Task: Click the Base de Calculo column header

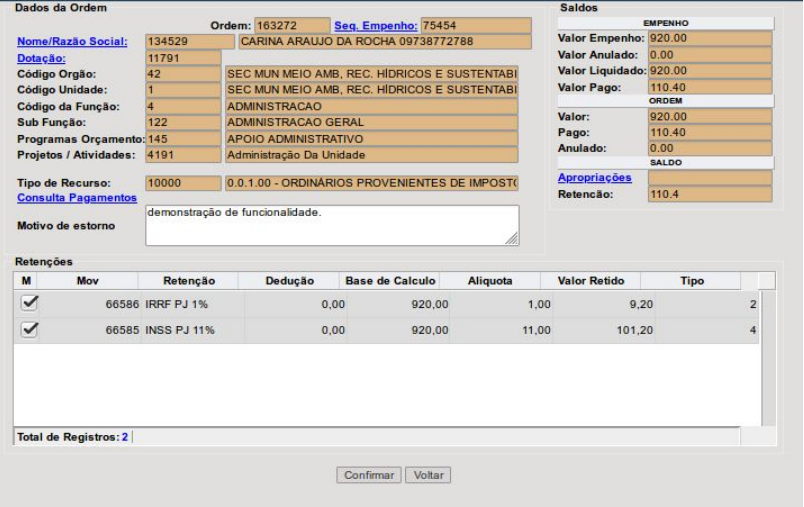Action: coord(389,281)
